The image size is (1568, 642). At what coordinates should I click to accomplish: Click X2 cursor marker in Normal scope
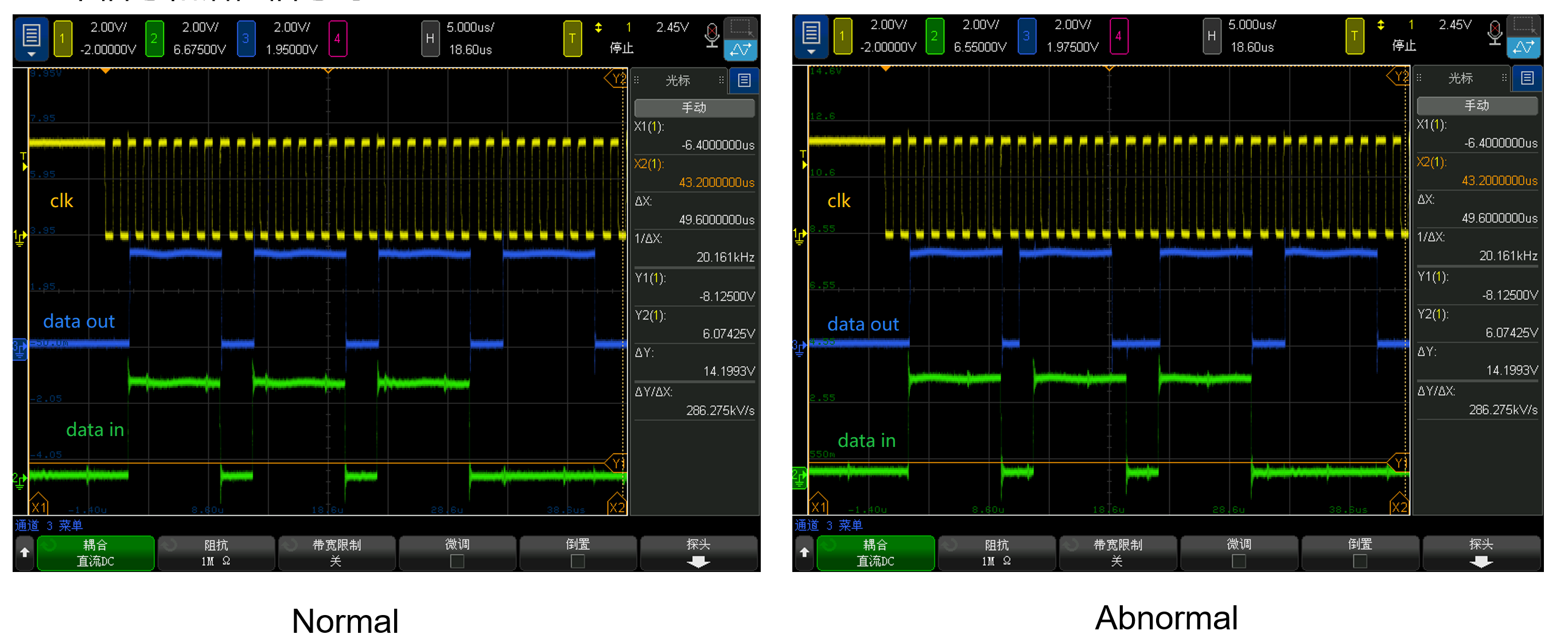click(x=617, y=507)
